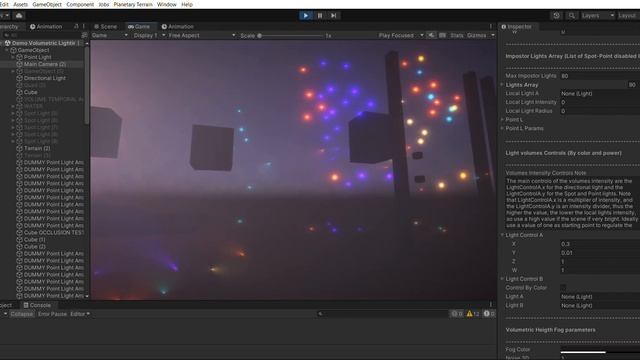Viewport: 640px width, 360px height.
Task: Open the Planetary Terrain menu
Action: (133, 4)
